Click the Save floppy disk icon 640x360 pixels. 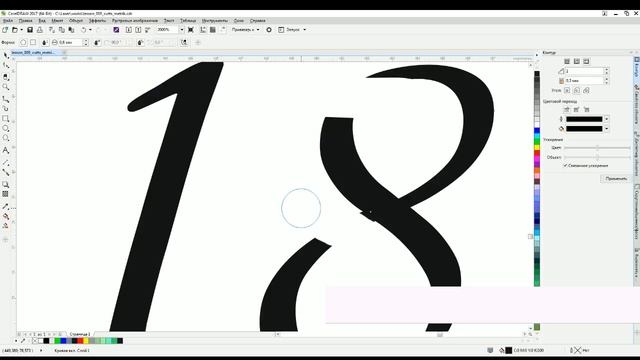tap(30, 30)
